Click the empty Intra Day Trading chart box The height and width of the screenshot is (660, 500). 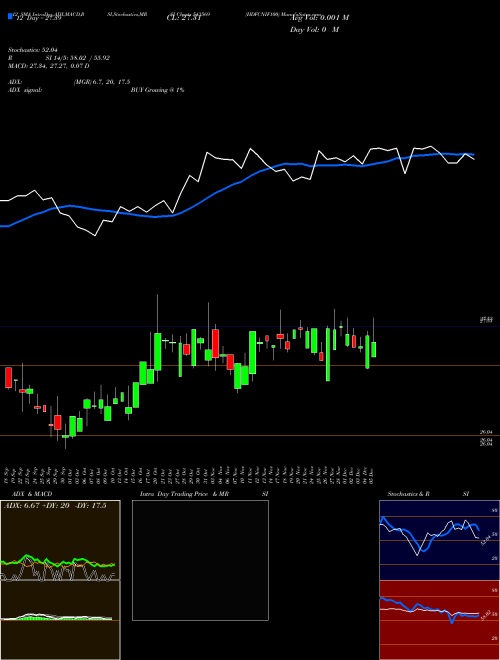pos(200,560)
